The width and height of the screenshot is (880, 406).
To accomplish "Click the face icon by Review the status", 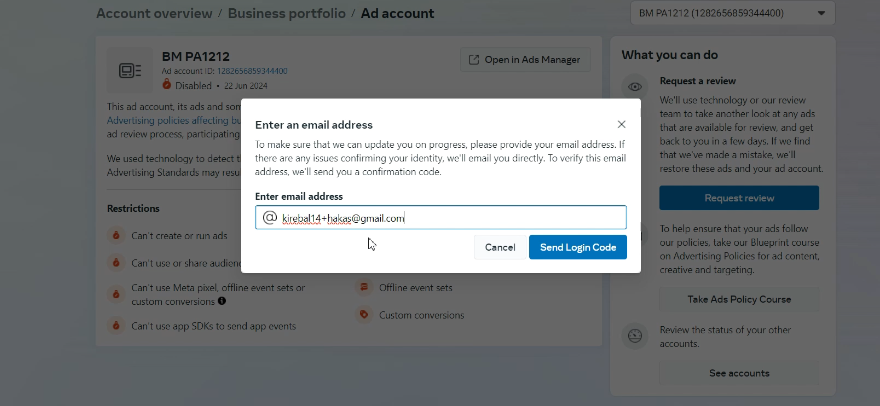I will point(634,336).
